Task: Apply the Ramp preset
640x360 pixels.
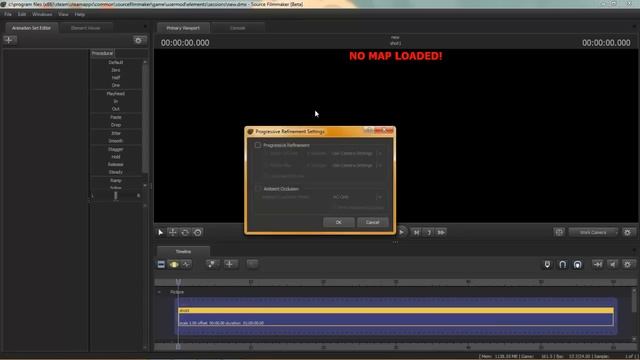Action: pos(116,180)
